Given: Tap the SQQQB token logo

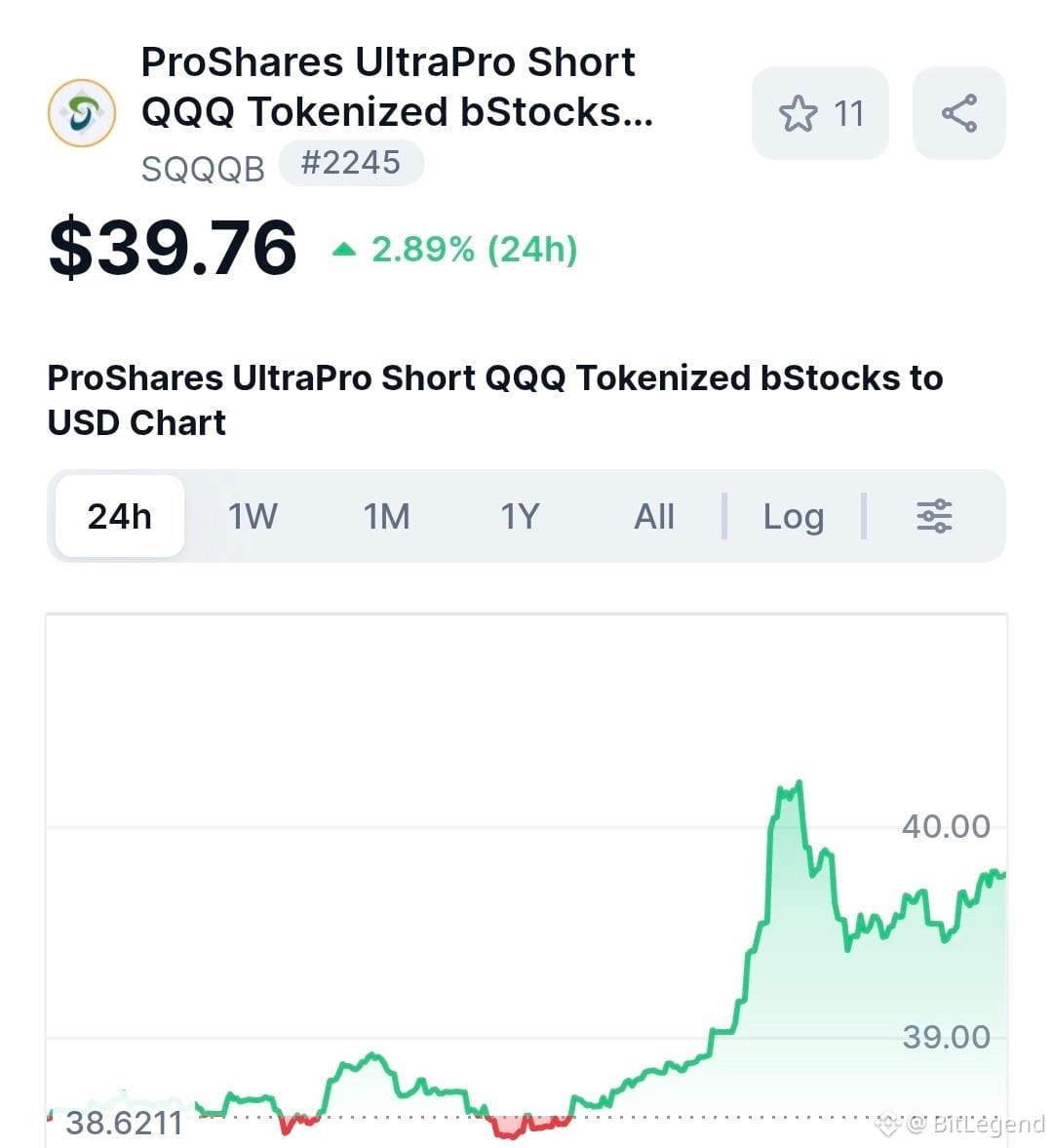Looking at the screenshot, I should pos(82,113).
